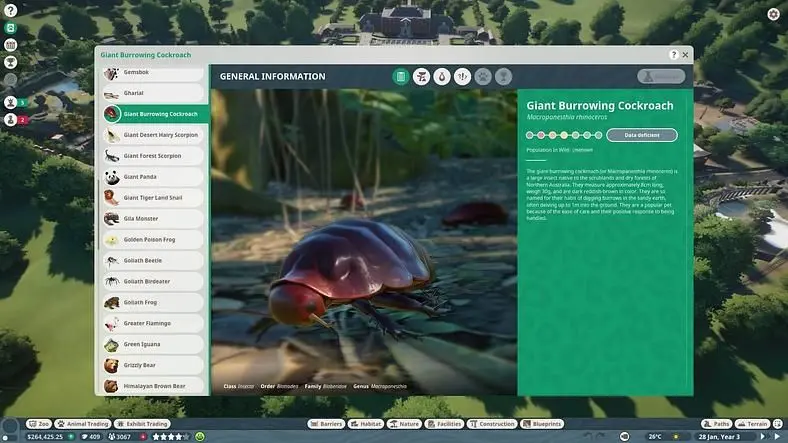788x443 pixels.
Task: Switch to the habitat requirements tab icon
Action: coord(421,76)
